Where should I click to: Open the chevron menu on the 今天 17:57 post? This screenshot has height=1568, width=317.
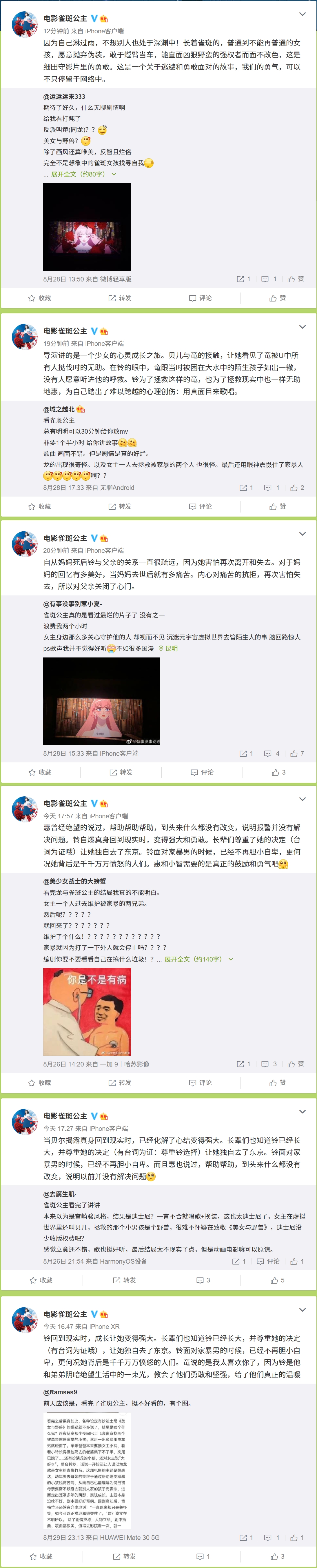(x=303, y=799)
